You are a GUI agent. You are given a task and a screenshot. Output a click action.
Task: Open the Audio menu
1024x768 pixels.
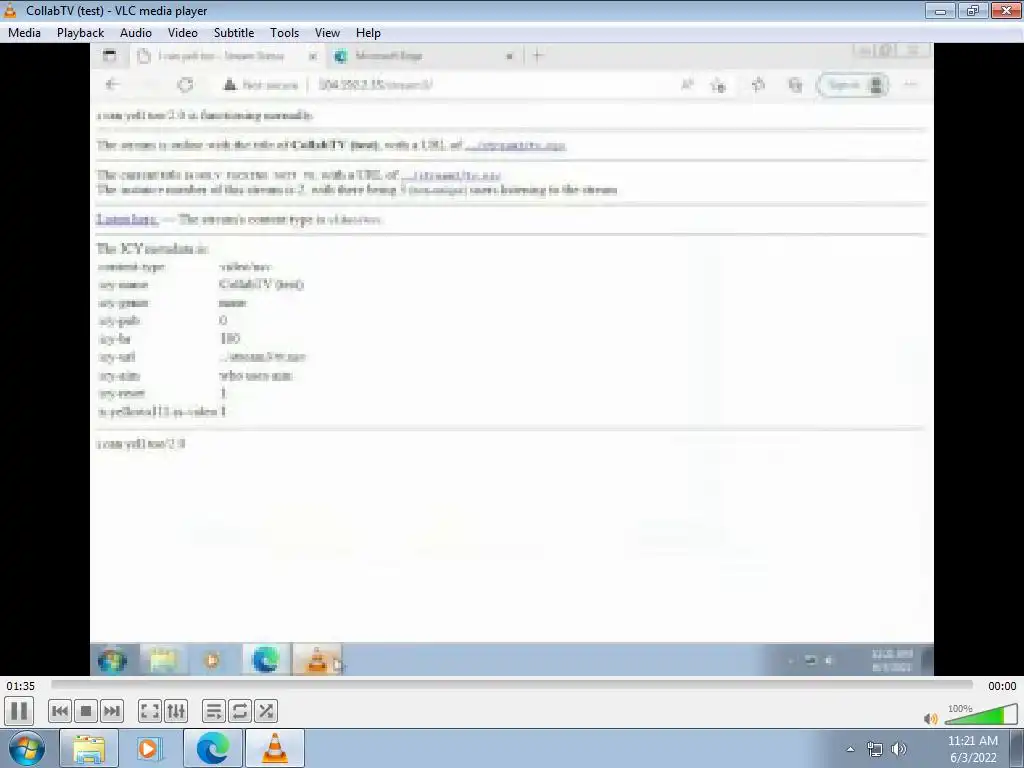(136, 33)
